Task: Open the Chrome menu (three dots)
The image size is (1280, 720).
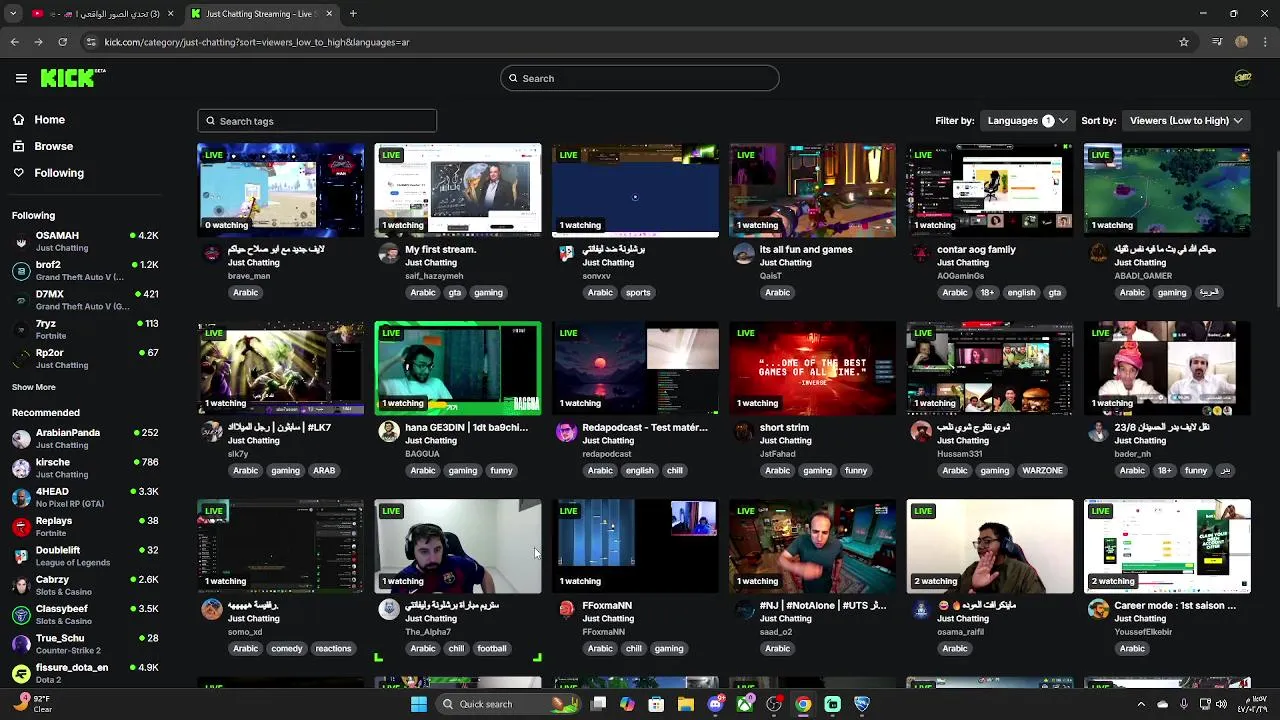Action: tap(1266, 42)
